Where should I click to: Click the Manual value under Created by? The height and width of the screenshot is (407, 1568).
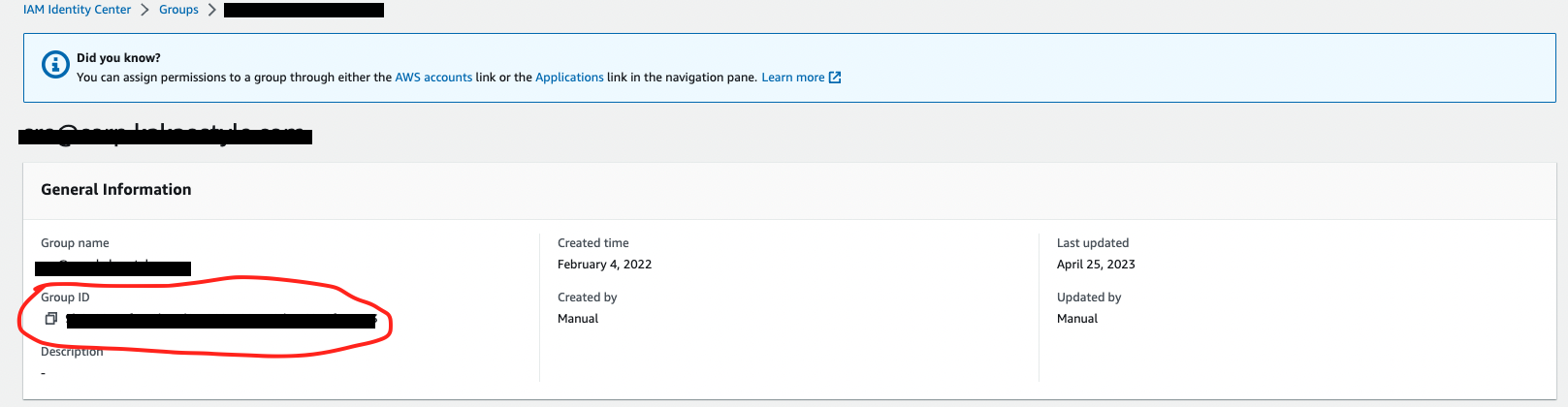[x=578, y=319]
